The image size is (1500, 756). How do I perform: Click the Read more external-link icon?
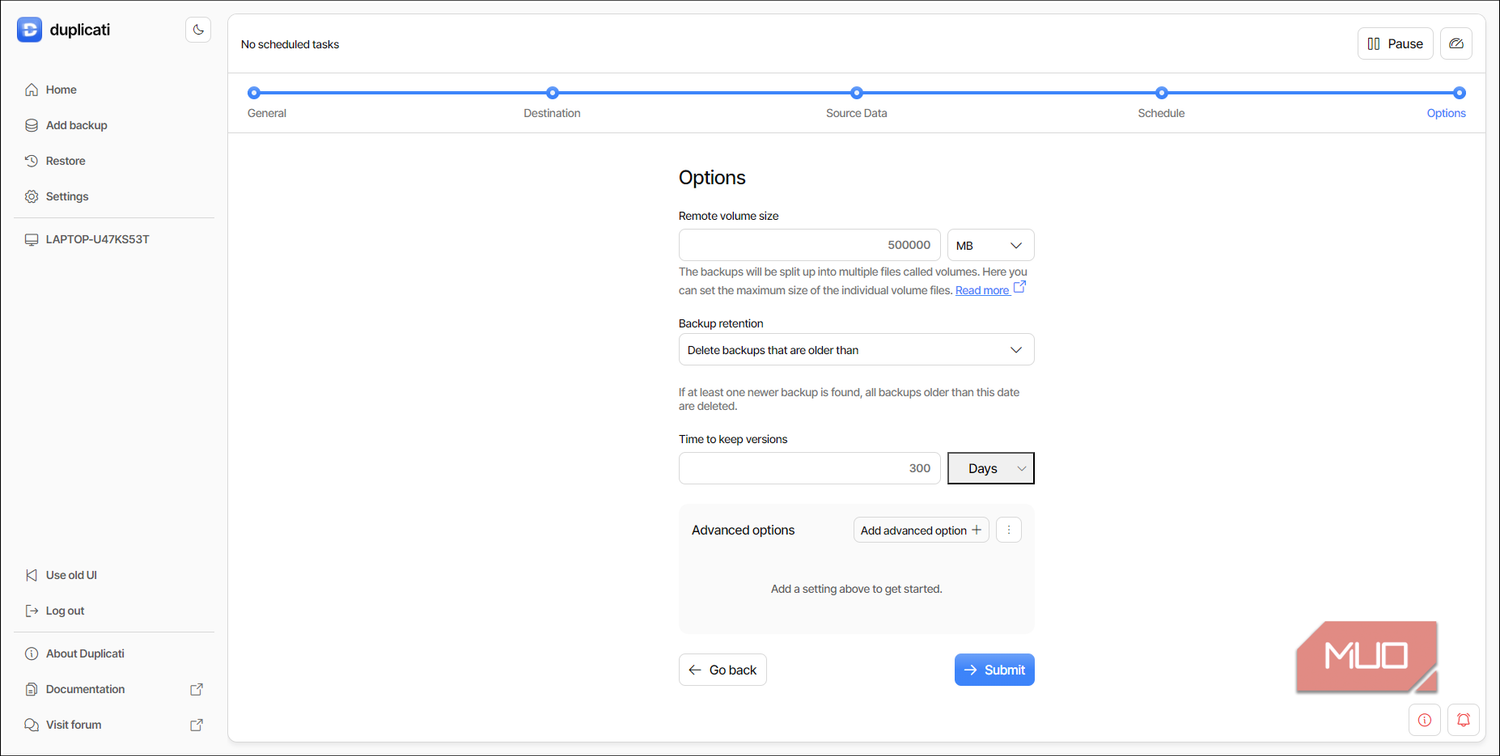[1020, 287]
